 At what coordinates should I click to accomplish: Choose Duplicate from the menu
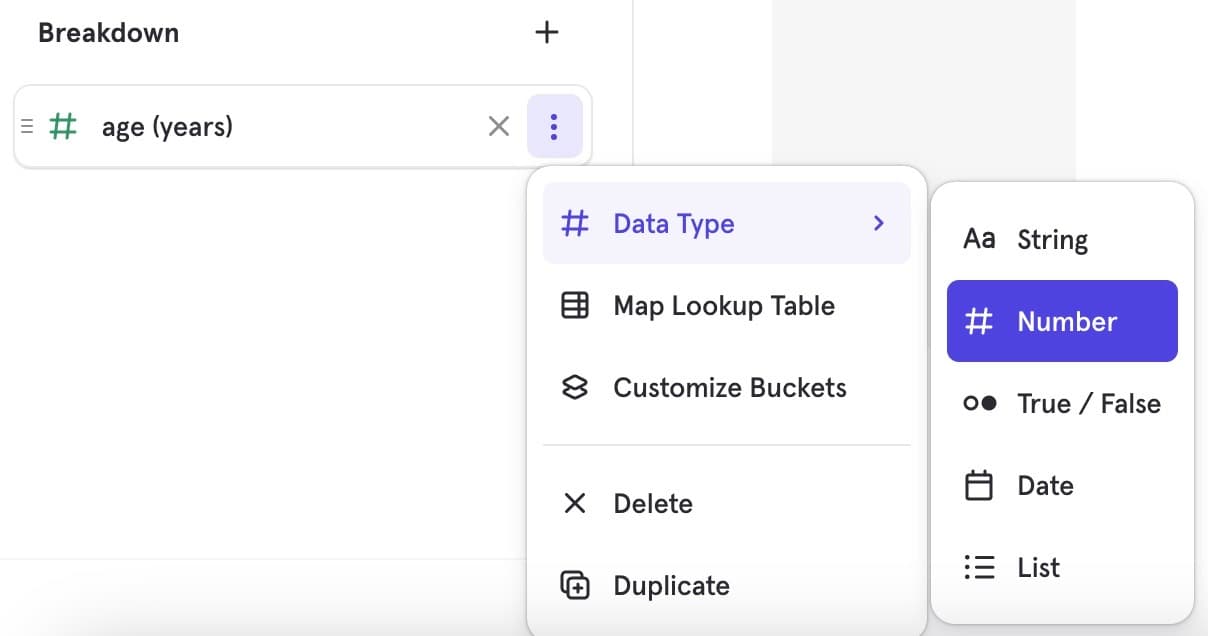click(671, 585)
